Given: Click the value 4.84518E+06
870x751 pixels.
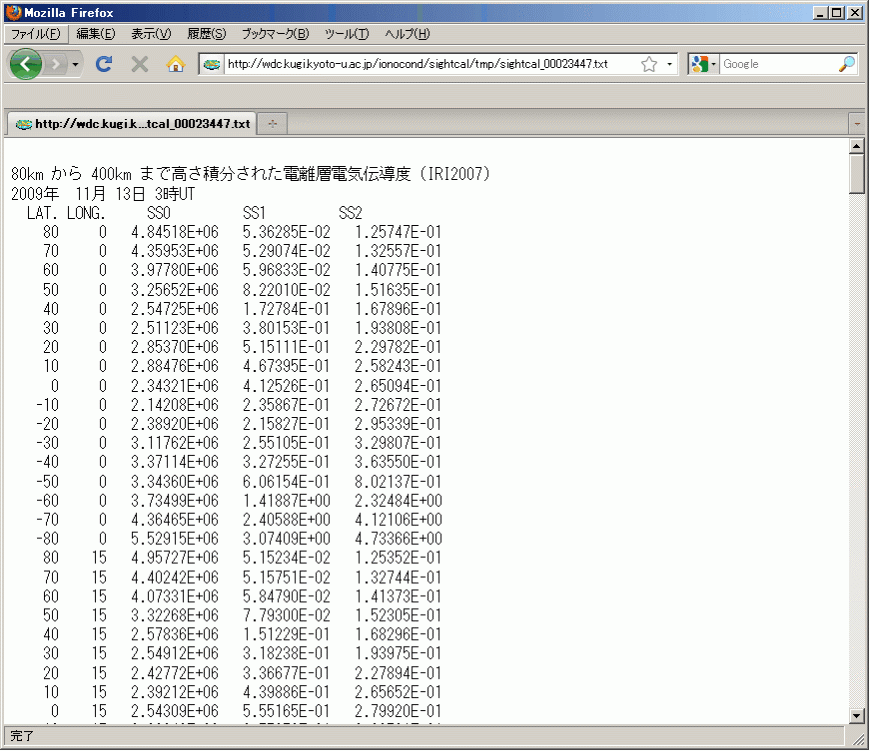Looking at the screenshot, I should pos(175,232).
